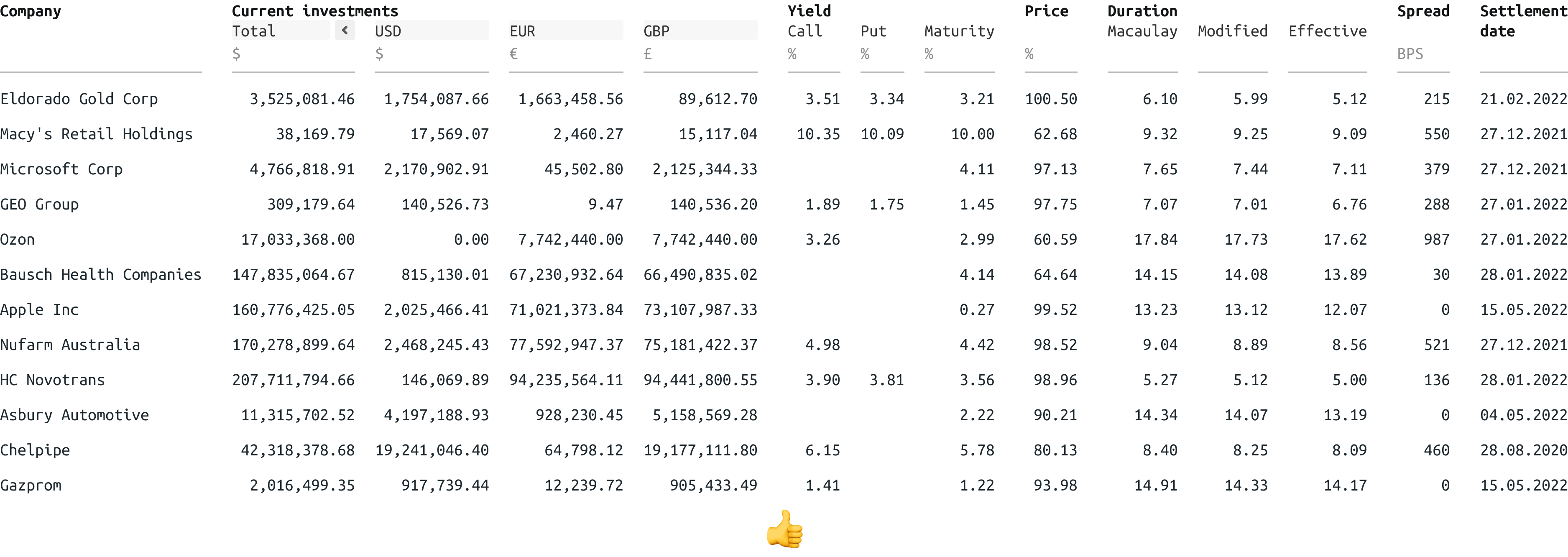Click HC Novotrans put yield 3.81
This screenshot has height=557, width=1568.
tap(886, 380)
